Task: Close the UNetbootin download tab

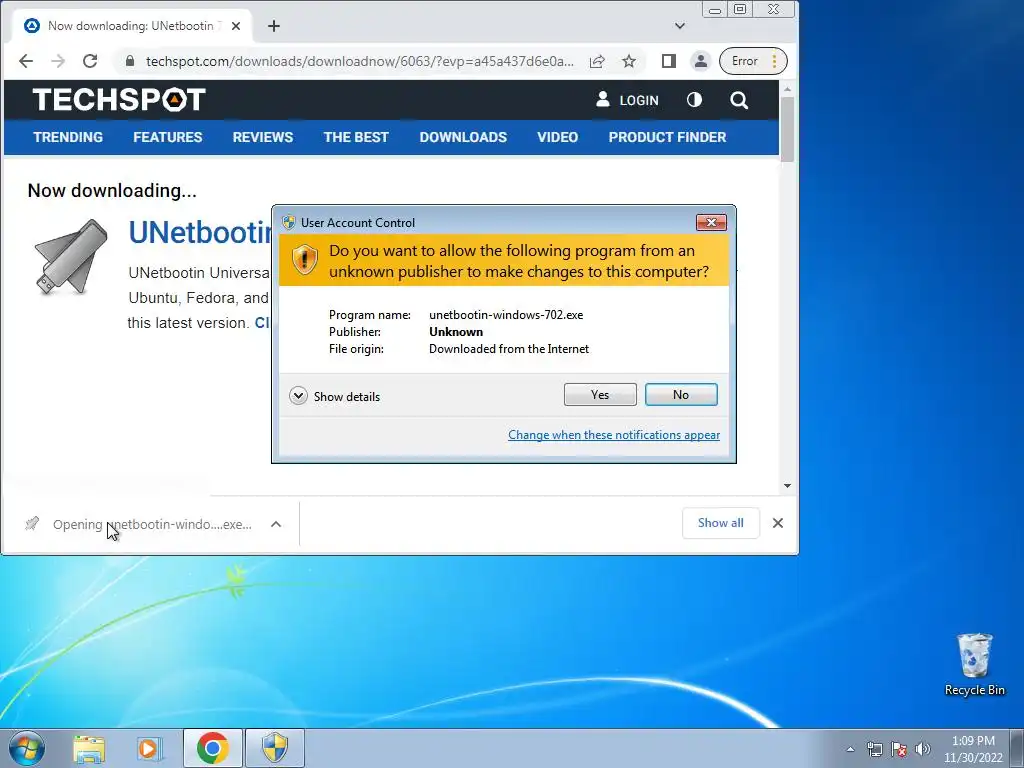Action: [x=236, y=26]
